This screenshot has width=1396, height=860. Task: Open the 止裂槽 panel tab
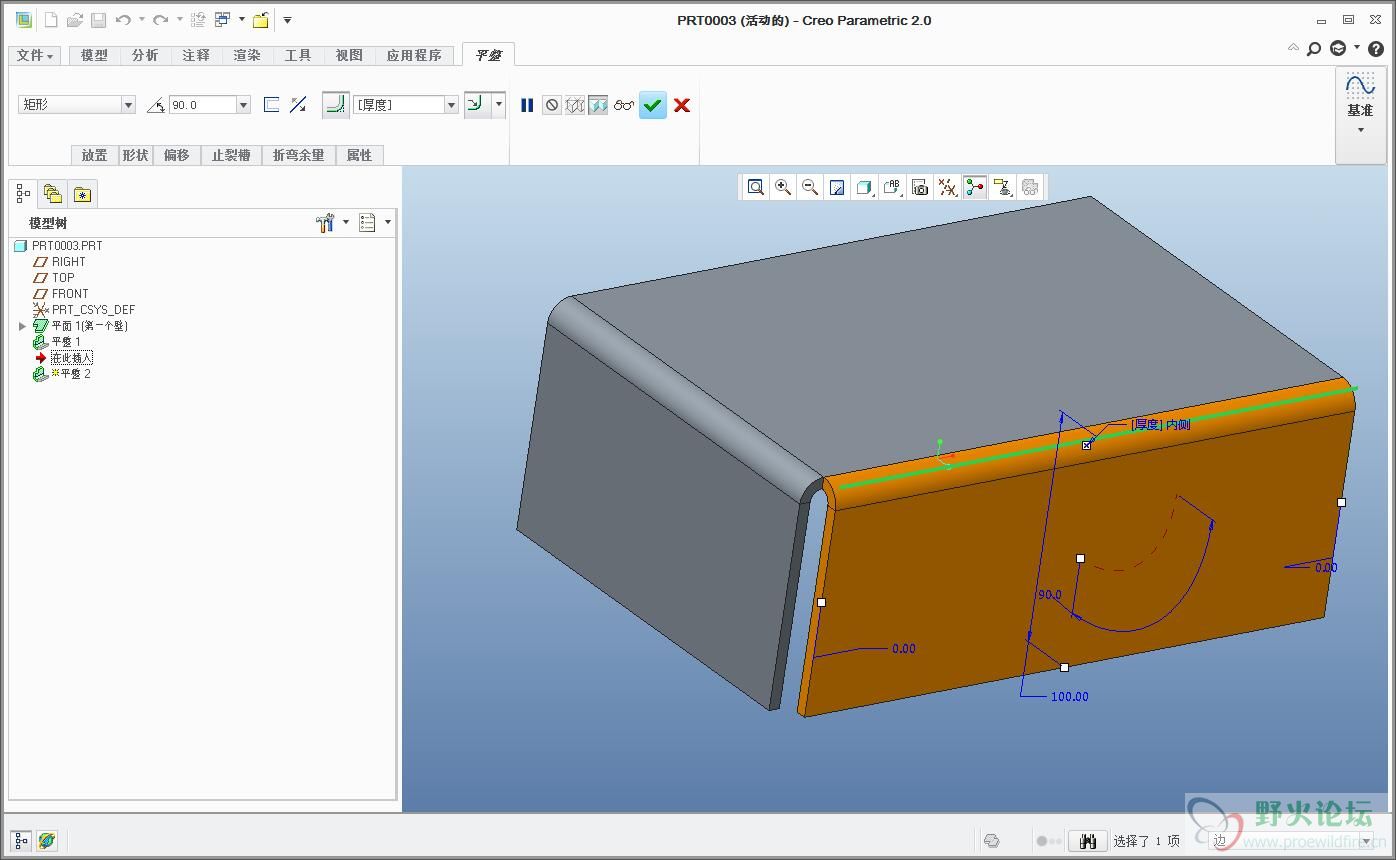click(x=231, y=155)
